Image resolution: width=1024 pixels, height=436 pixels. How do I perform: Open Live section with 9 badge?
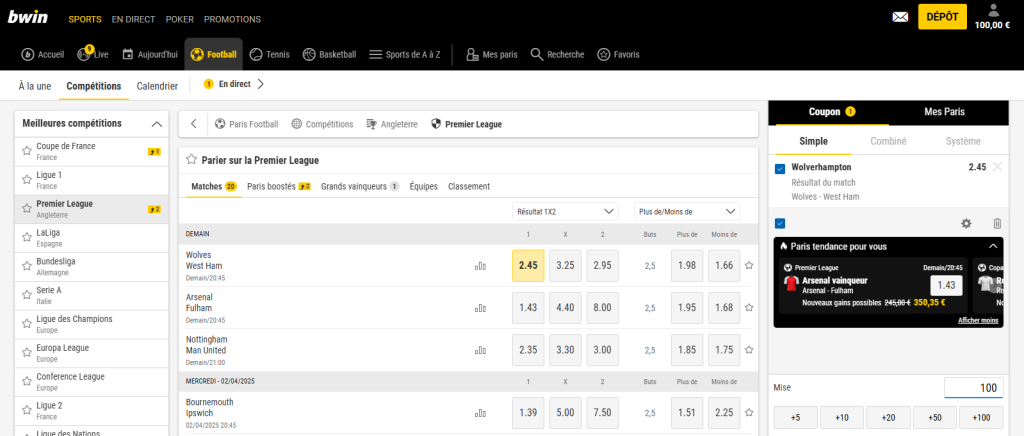pos(92,54)
